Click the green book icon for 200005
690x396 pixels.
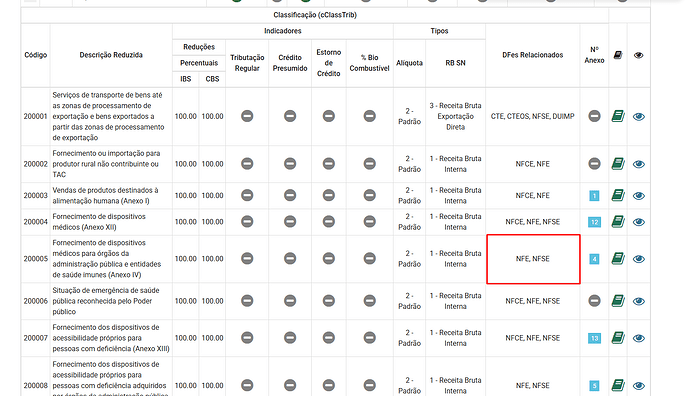618,259
